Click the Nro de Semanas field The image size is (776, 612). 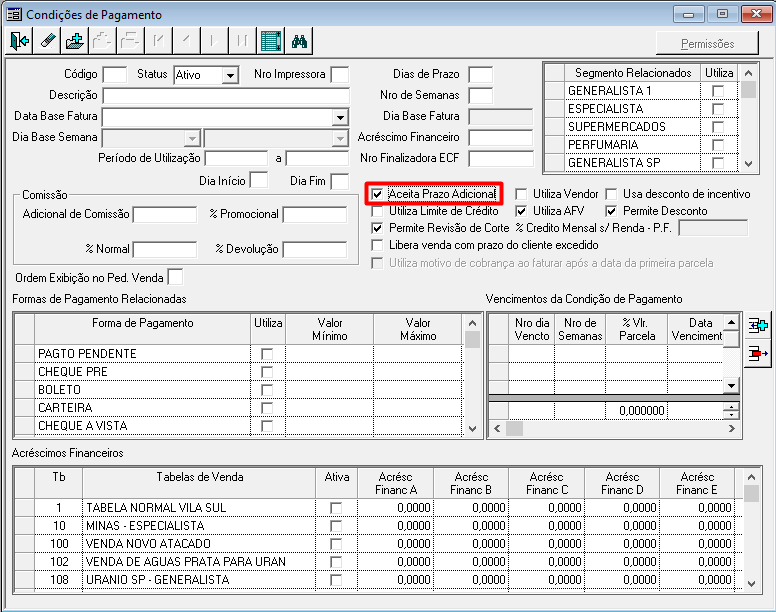point(481,95)
